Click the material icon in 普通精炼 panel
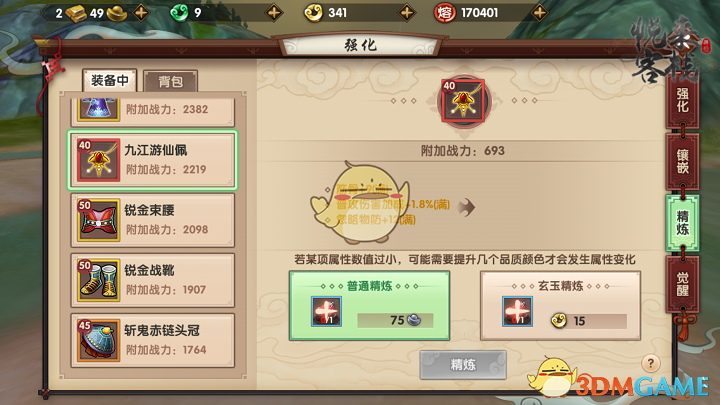The height and width of the screenshot is (405, 720). coord(326,312)
